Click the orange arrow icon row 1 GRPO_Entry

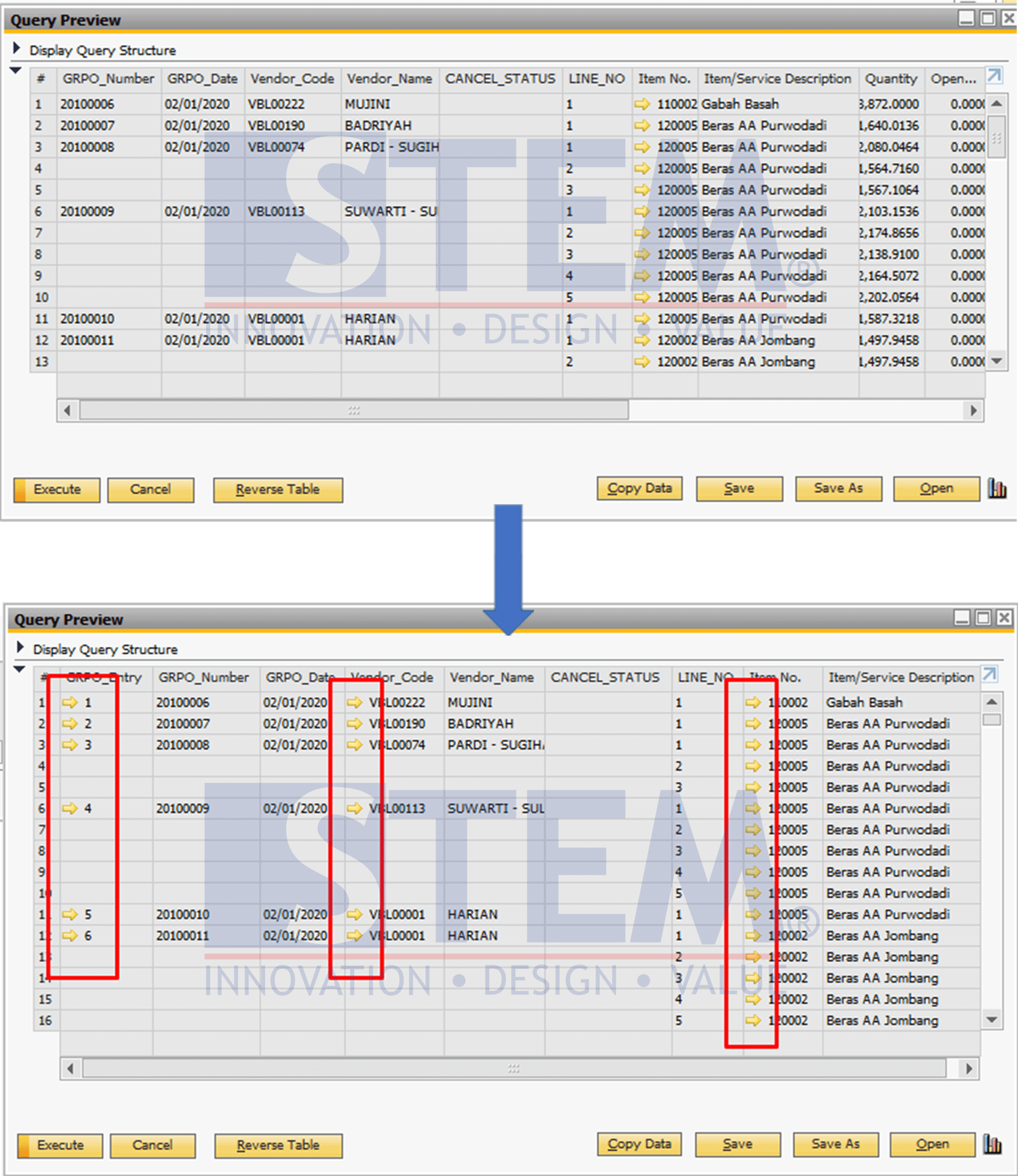(71, 700)
